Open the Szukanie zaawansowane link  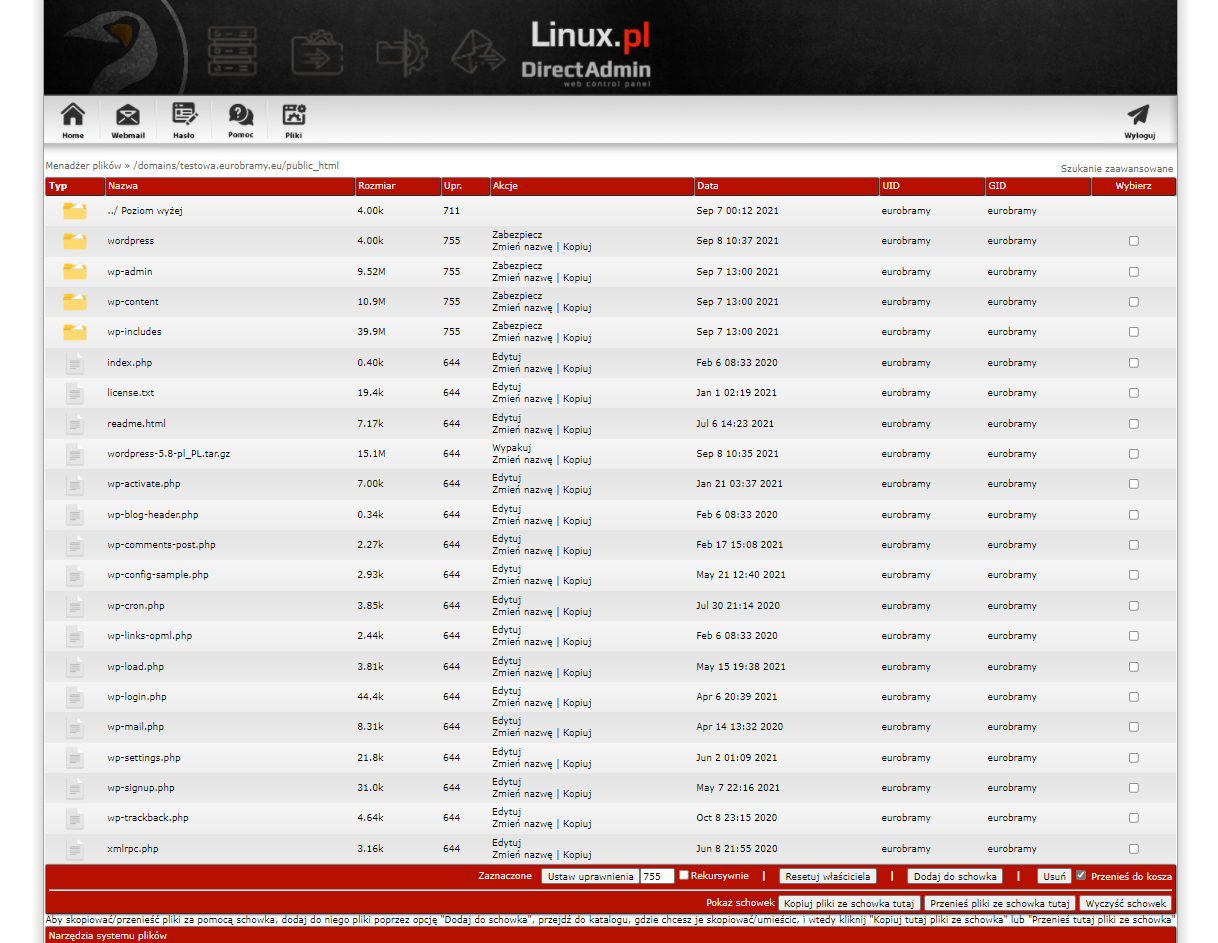(x=1116, y=169)
